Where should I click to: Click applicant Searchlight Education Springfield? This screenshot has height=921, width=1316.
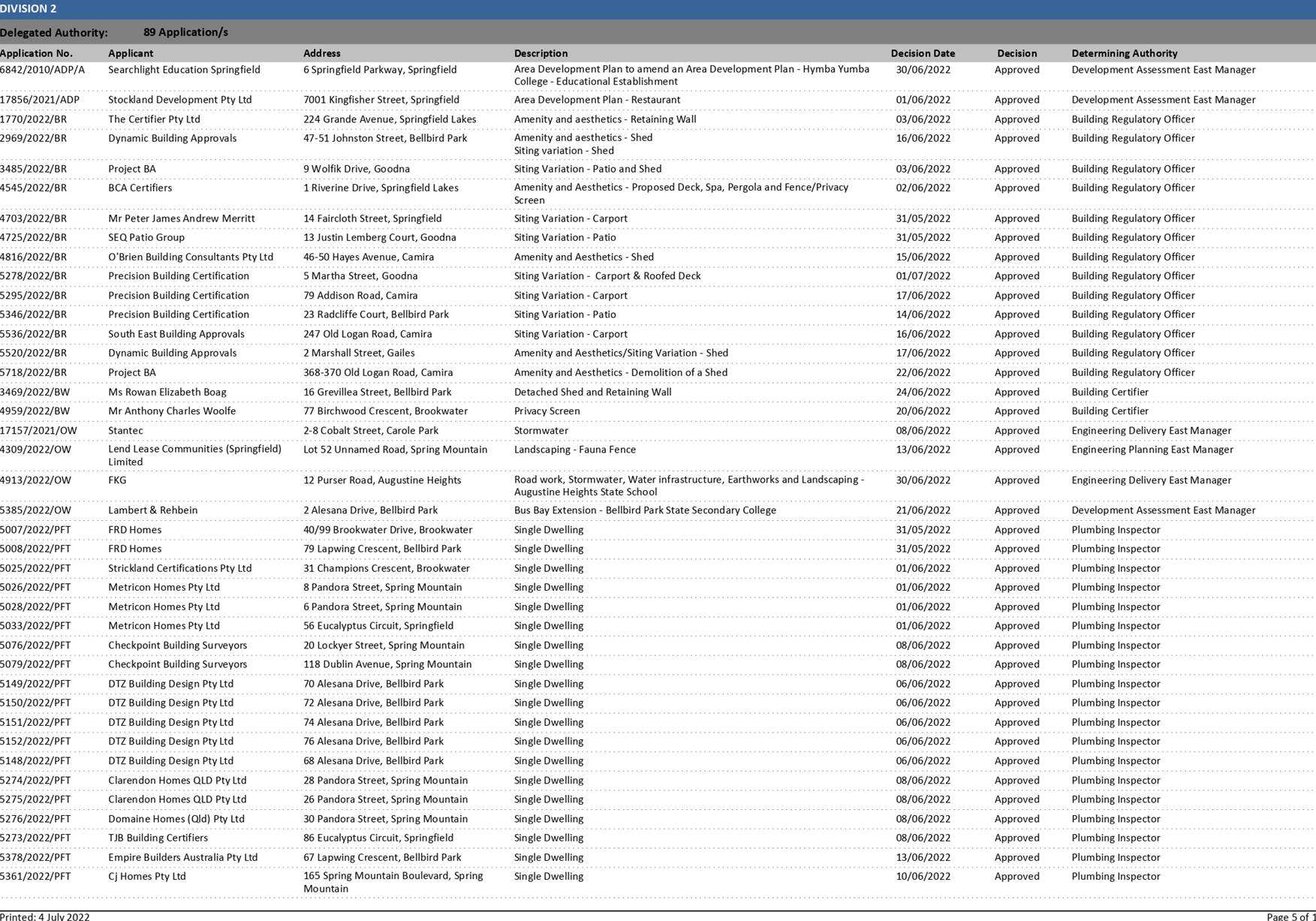184,70
